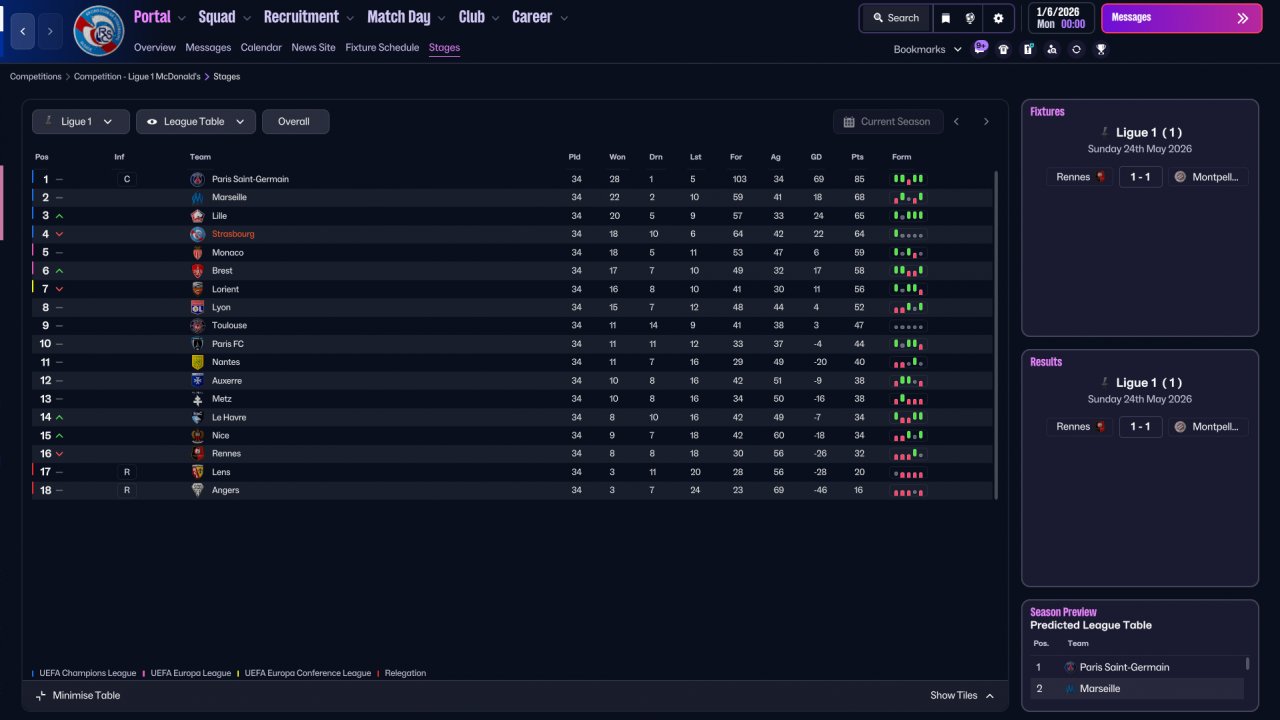Click the shirt shortcut icon under Search
This screenshot has width=1280, height=720.
[1004, 49]
